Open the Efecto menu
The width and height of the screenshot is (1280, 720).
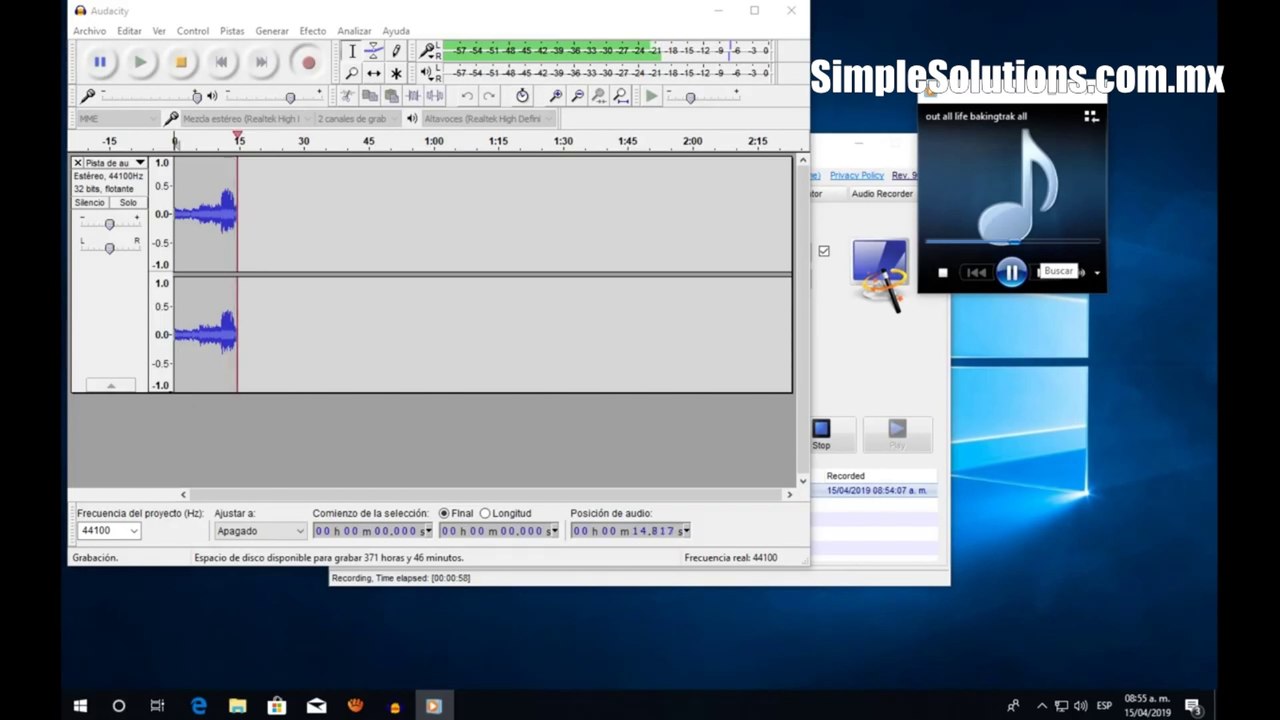tap(313, 31)
